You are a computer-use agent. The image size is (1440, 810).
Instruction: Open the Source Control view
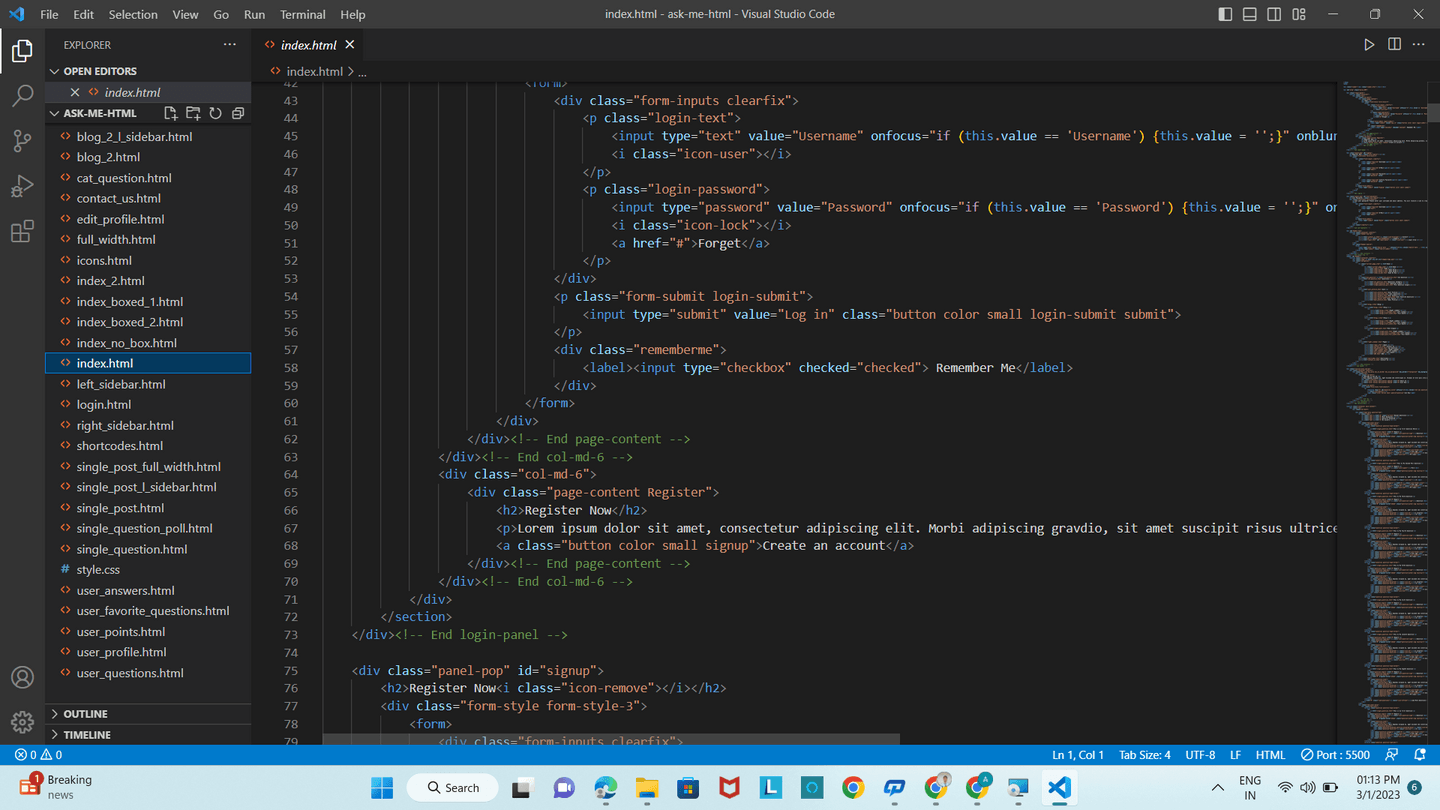[x=22, y=141]
